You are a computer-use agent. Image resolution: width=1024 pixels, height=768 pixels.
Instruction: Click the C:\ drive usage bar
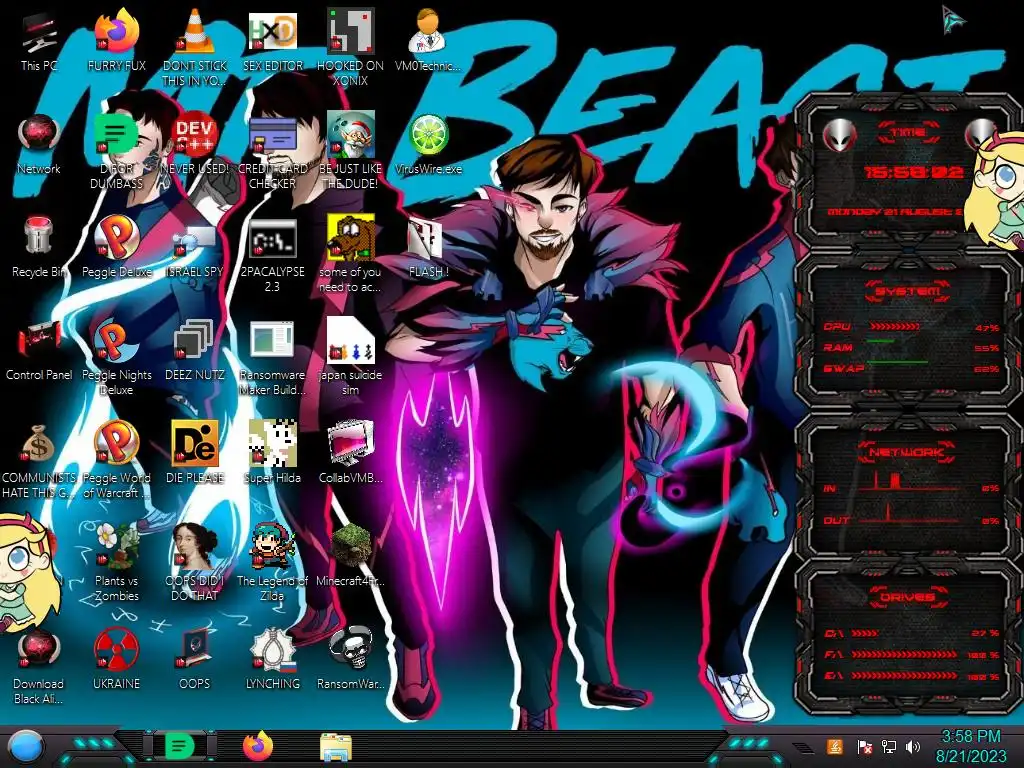click(x=865, y=633)
